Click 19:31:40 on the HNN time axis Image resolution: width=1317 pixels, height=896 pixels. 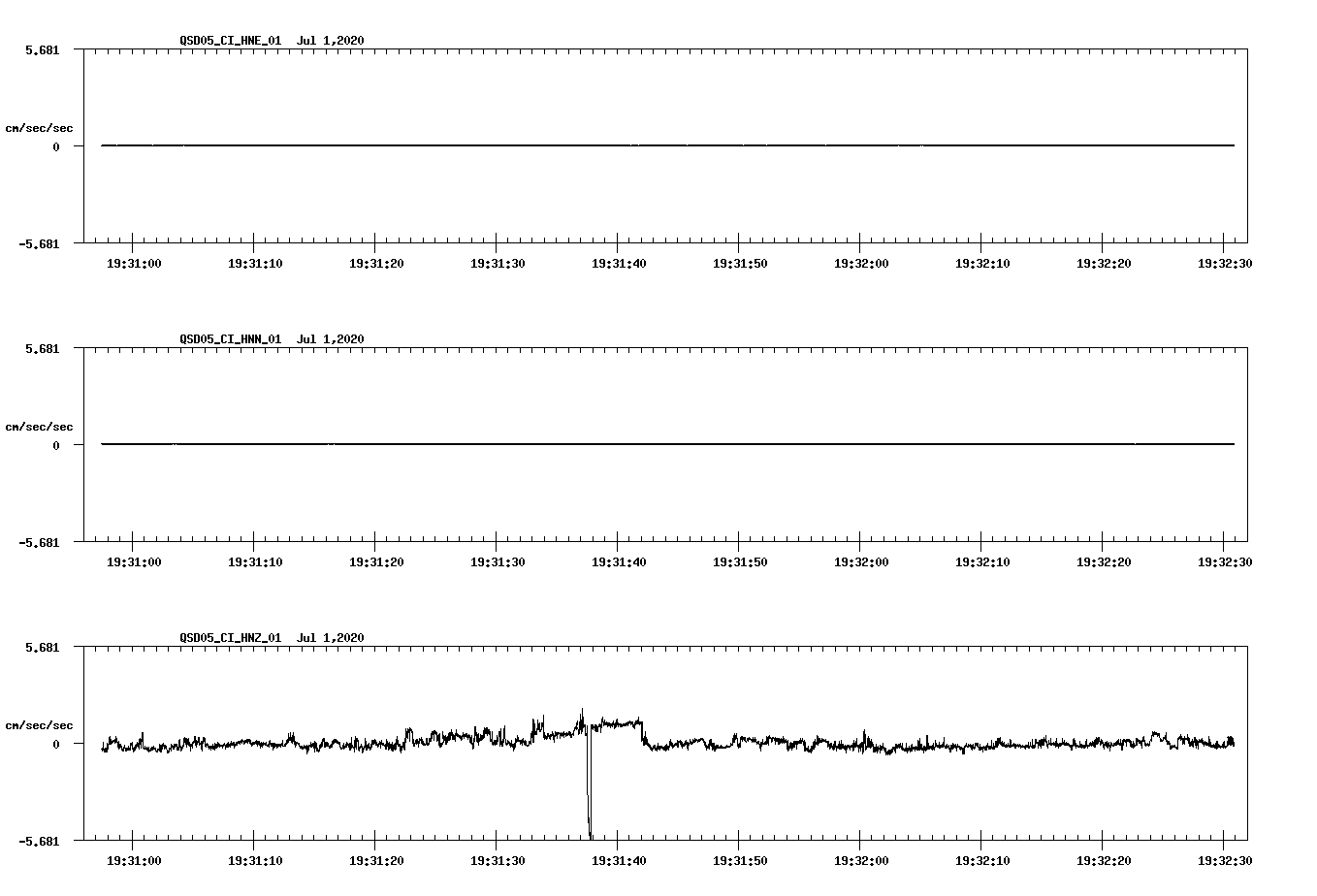tap(619, 561)
